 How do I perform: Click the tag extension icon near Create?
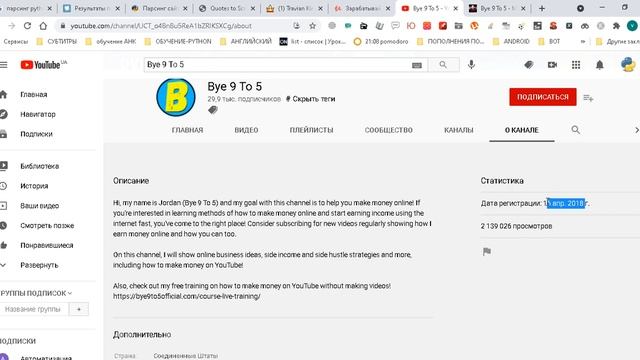(529, 65)
